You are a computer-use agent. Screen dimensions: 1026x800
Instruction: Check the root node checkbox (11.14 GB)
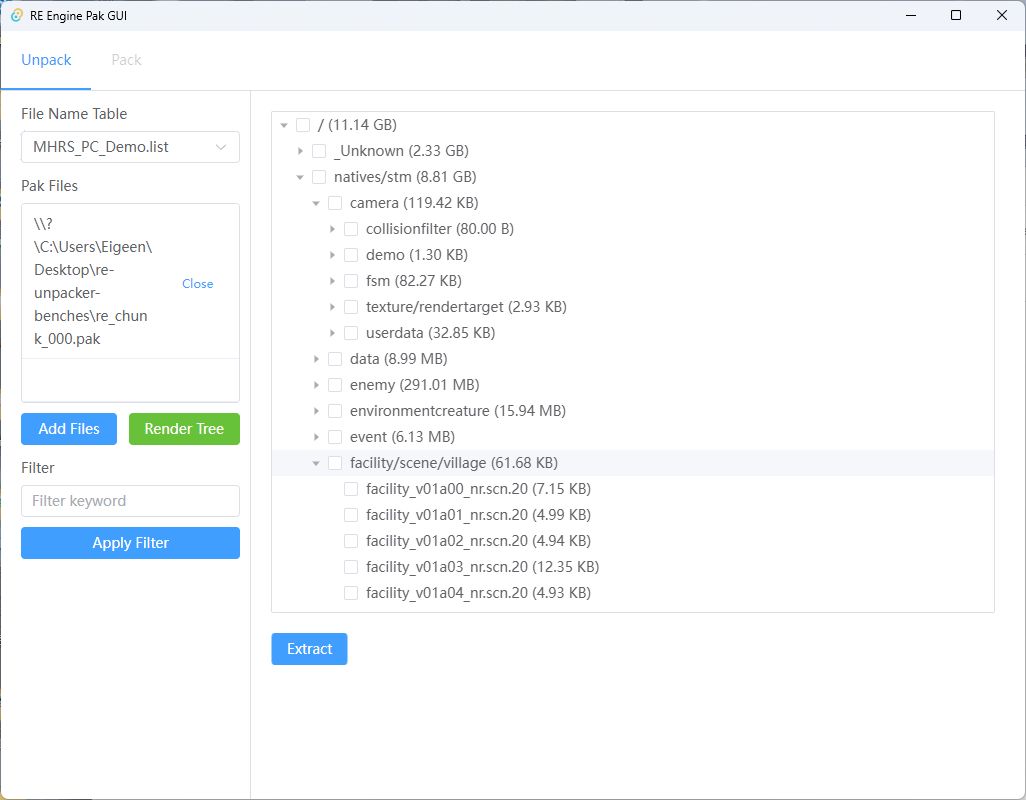(303, 124)
